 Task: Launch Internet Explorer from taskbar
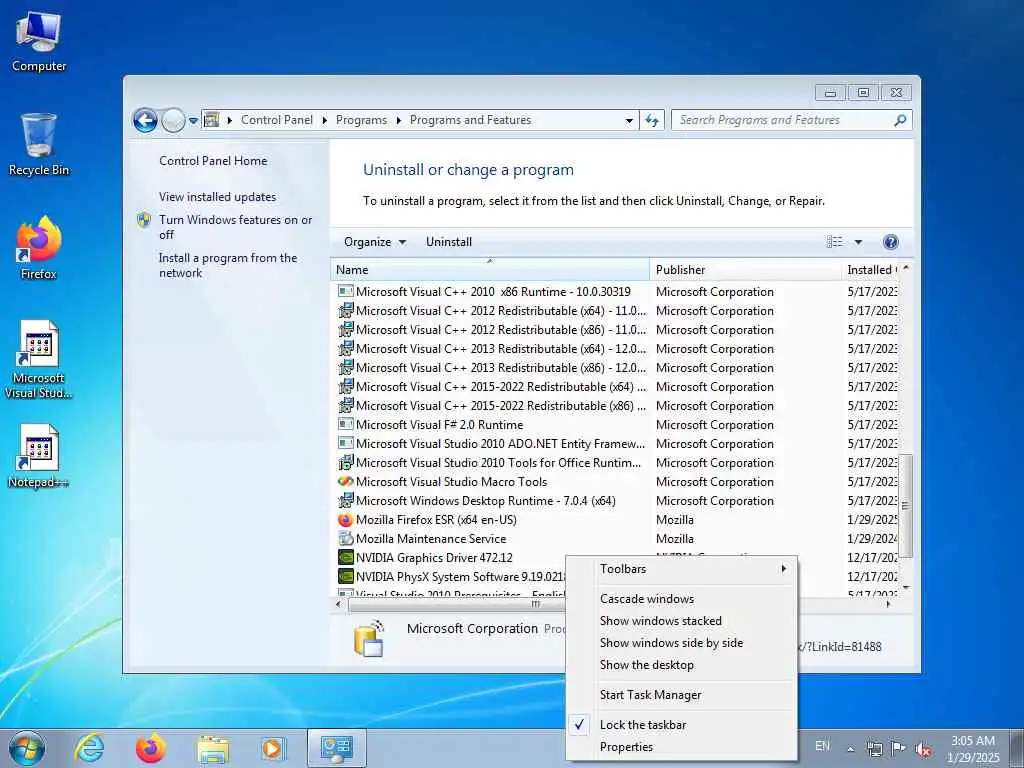click(89, 748)
